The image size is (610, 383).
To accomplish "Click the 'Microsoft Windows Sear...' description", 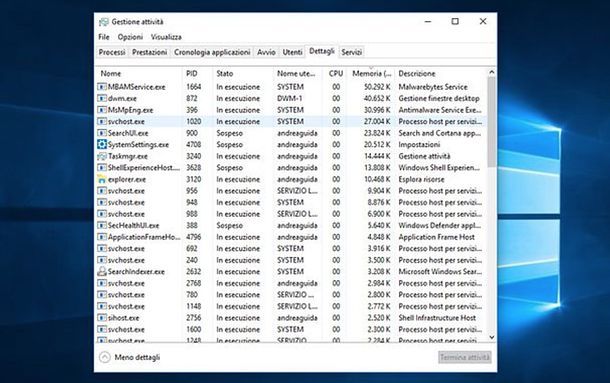I will coord(440,272).
